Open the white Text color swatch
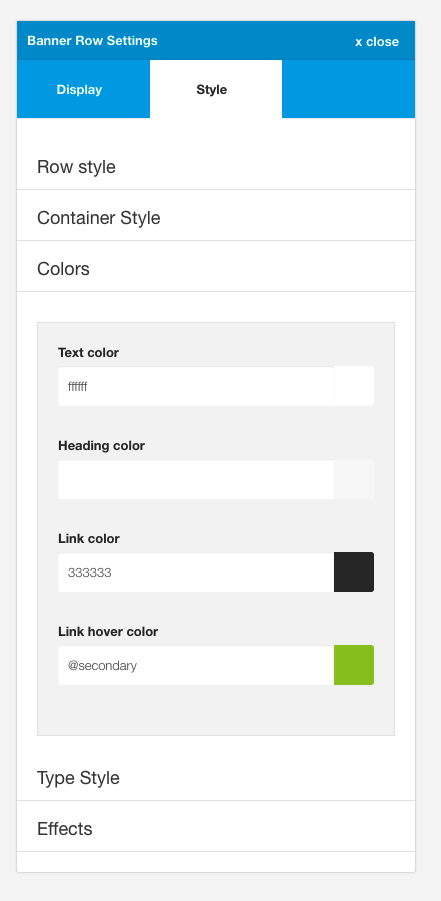Screen dimensions: 441x901 [354, 387]
